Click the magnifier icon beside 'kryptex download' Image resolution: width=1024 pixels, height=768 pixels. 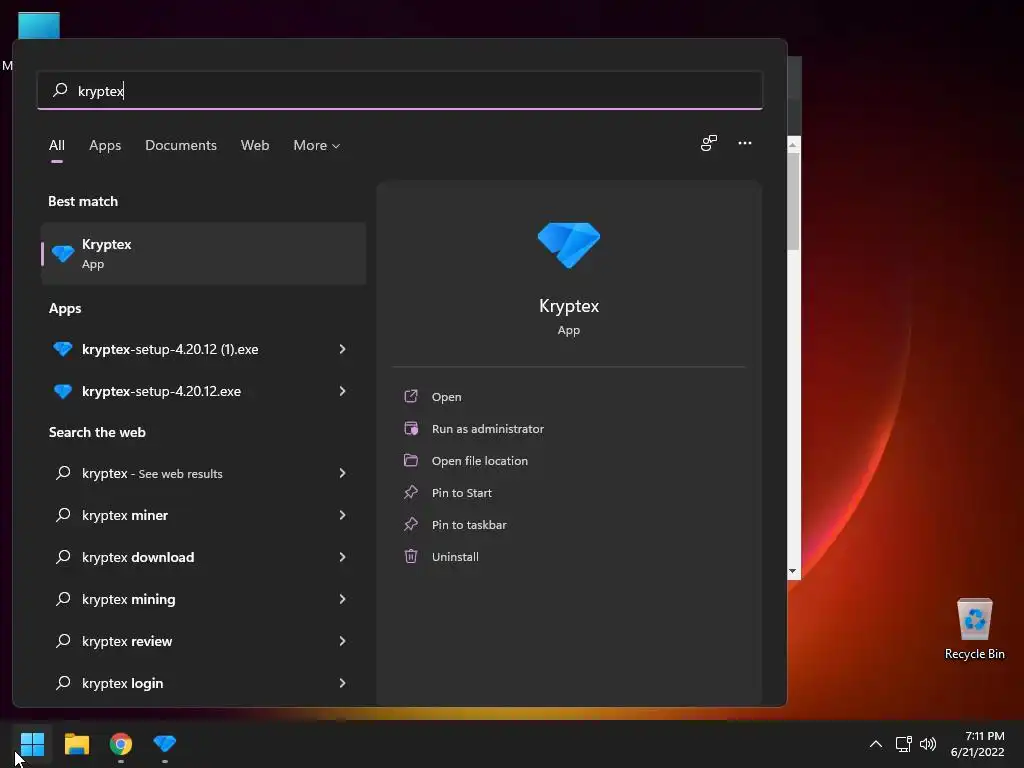click(63, 556)
